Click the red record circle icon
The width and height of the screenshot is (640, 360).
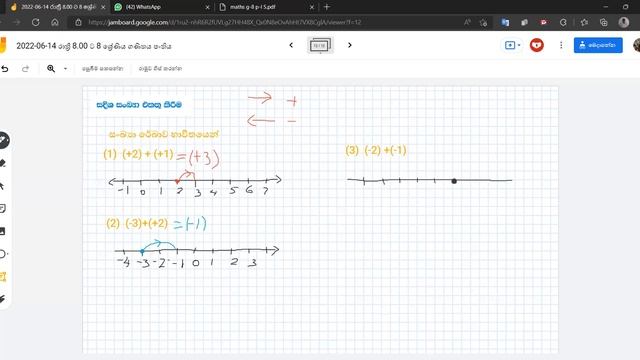click(537, 45)
